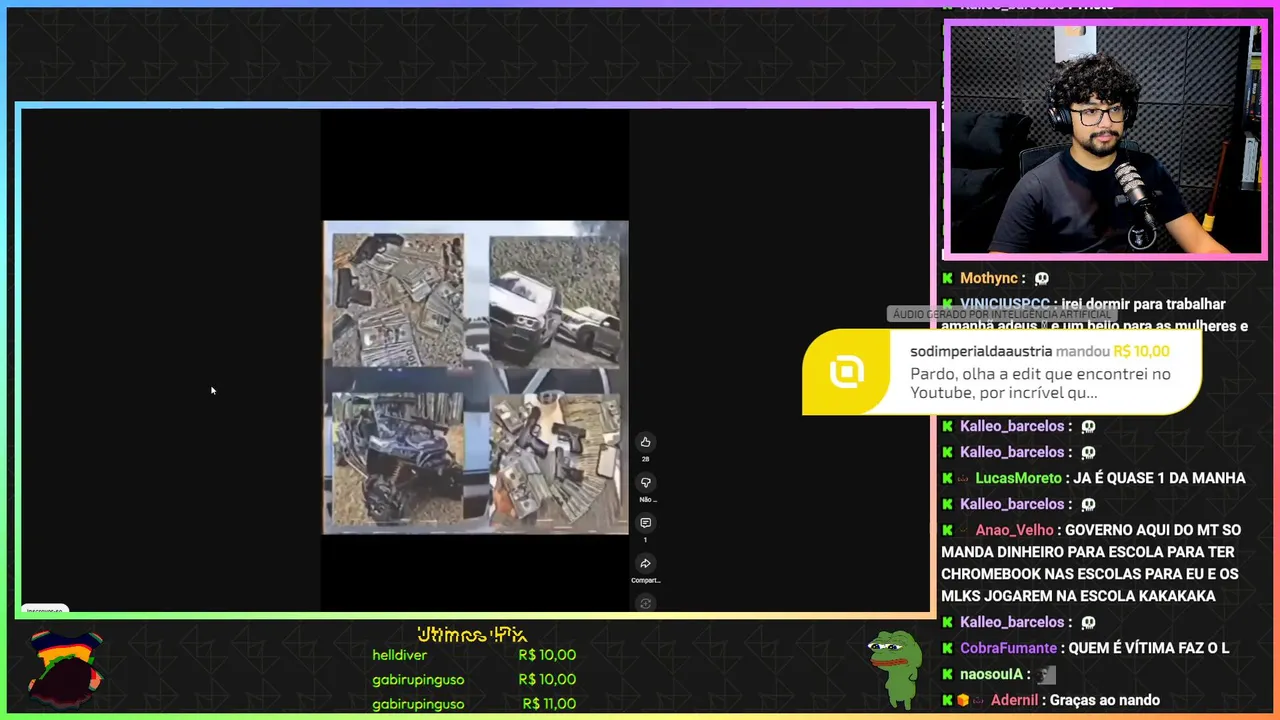Click 'R$ 10,00' in donation alert
Viewport: 1280px width, 720px height.
tap(1141, 351)
